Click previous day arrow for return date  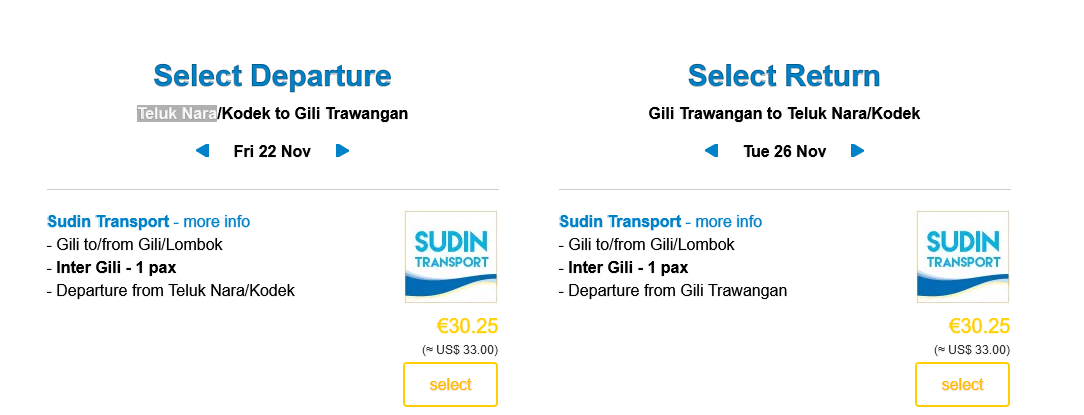pos(711,151)
